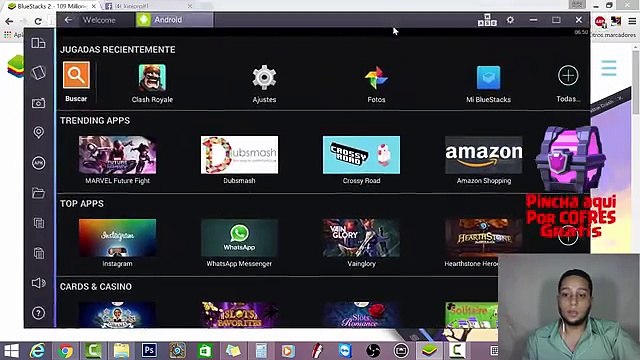Take screenshot with camera sidebar icon
Viewport: 640px width, 360px height.
pos(38,103)
